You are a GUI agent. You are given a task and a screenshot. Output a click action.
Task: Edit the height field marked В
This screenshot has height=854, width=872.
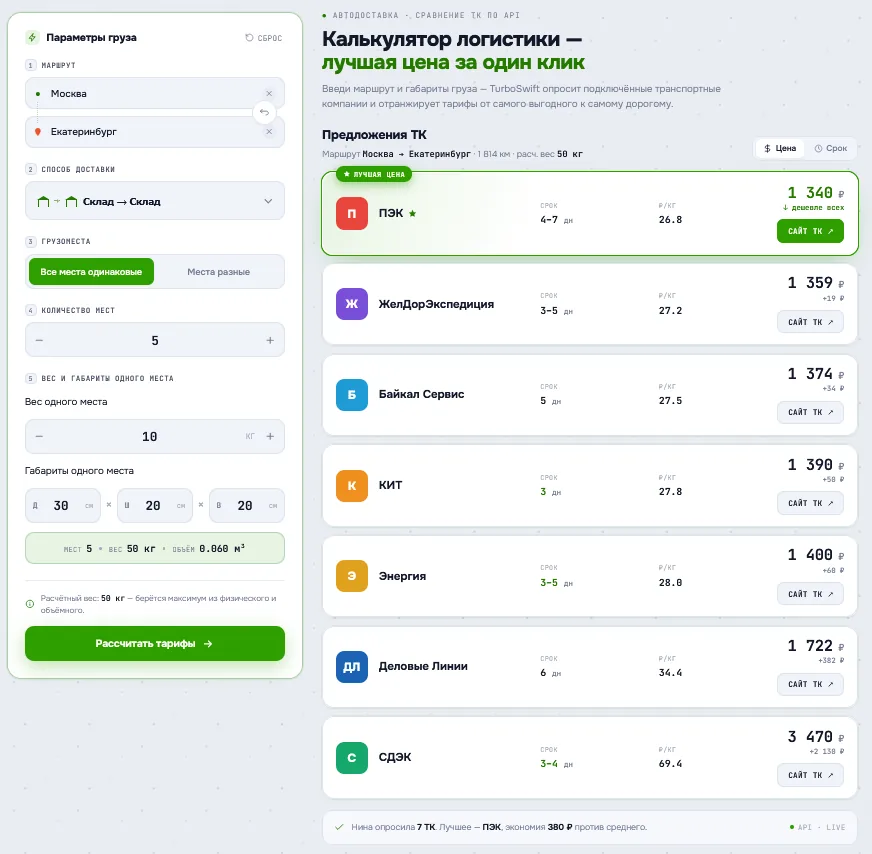click(x=247, y=505)
